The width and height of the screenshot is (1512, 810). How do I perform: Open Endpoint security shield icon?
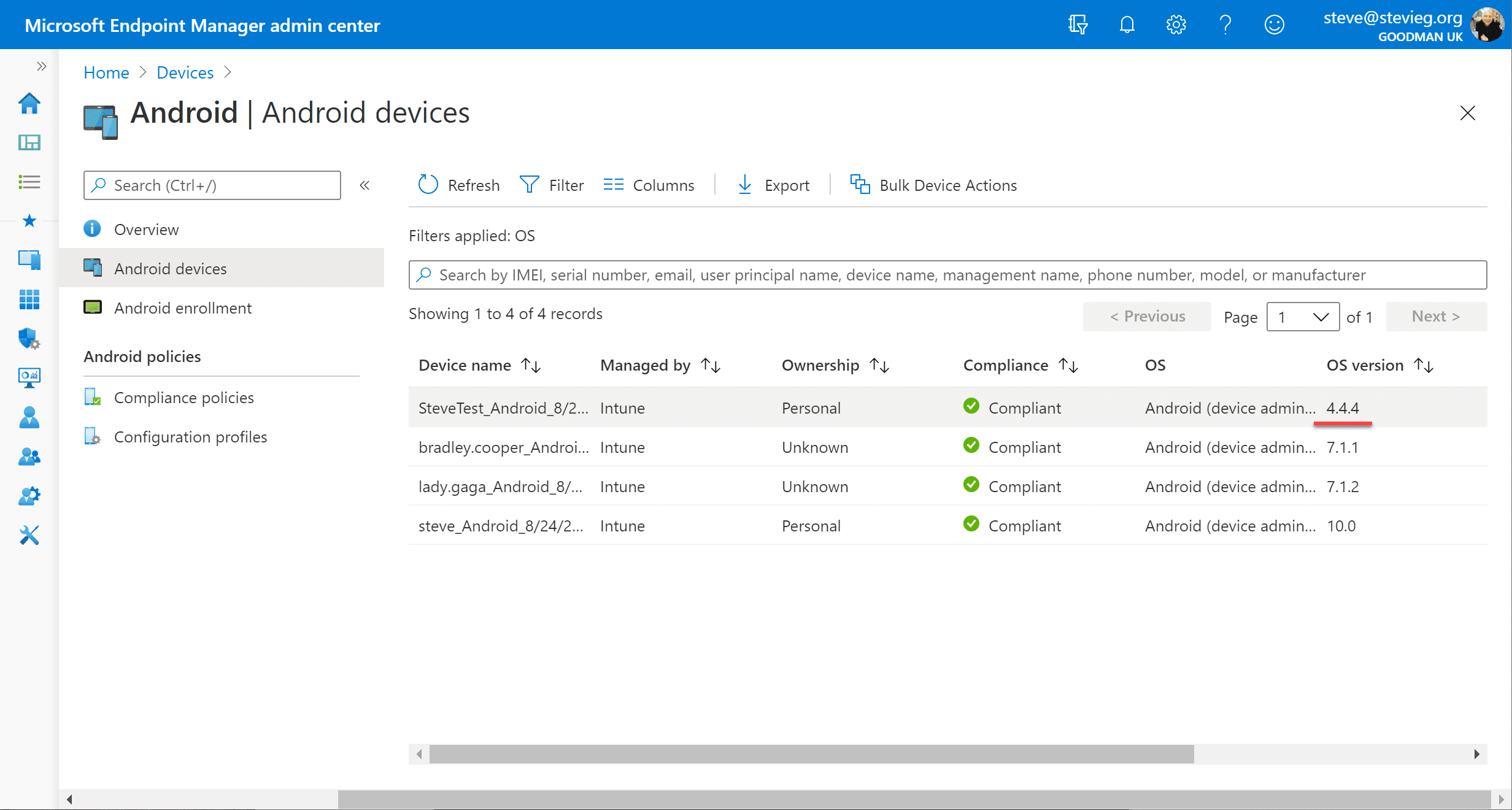(29, 338)
